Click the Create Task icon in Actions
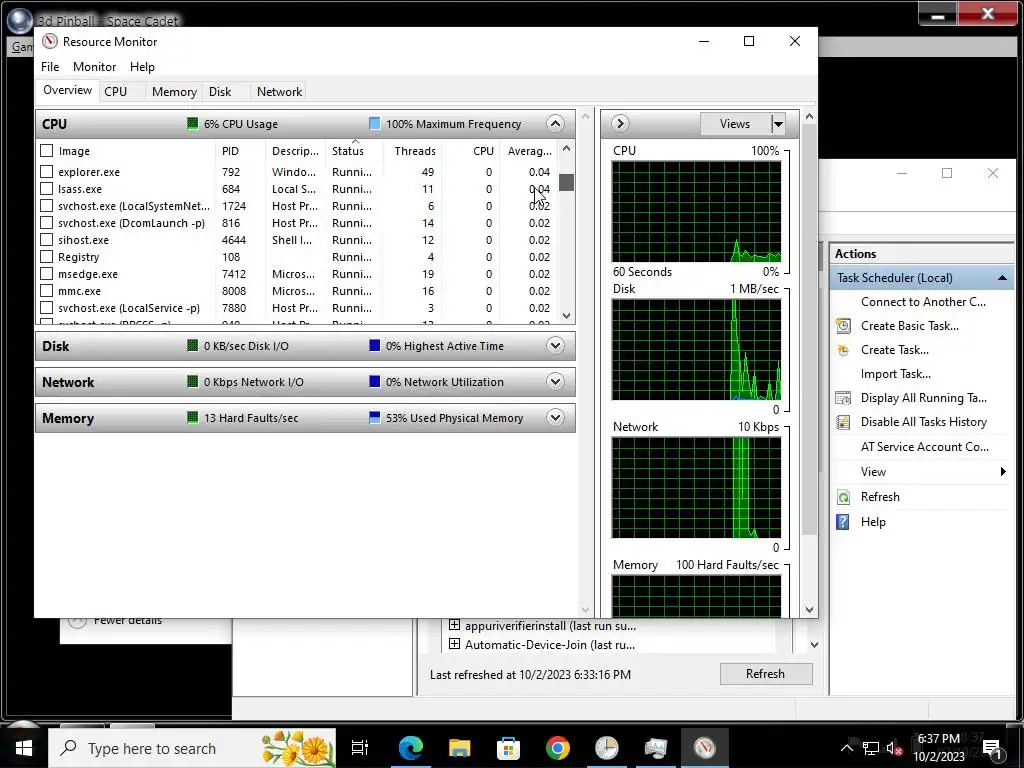1024x768 pixels. pos(843,350)
